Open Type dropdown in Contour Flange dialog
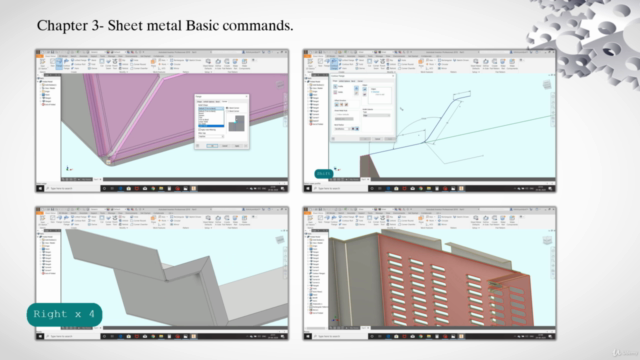This screenshot has width=640, height=360. pos(376,116)
